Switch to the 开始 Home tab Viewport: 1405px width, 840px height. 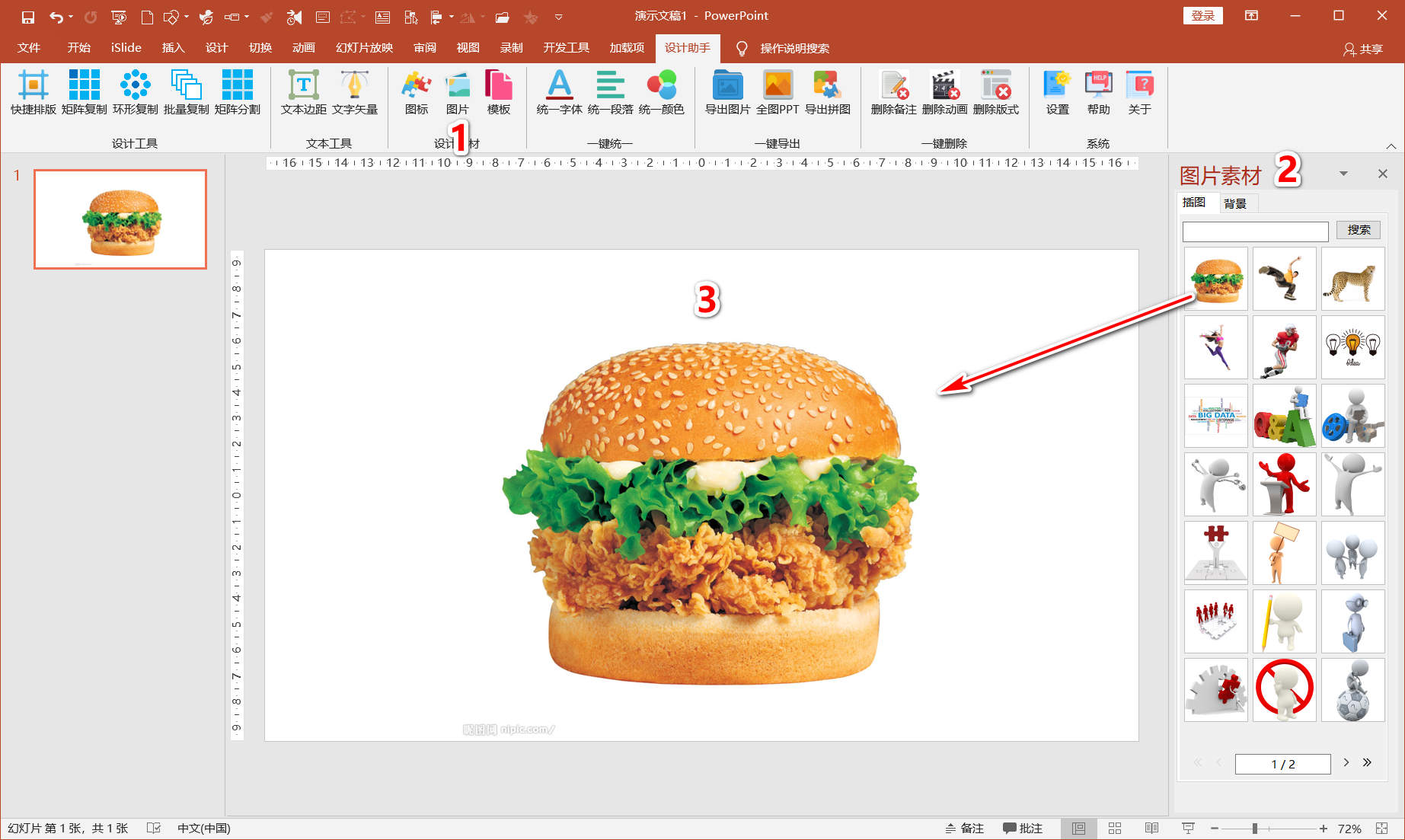click(x=78, y=48)
